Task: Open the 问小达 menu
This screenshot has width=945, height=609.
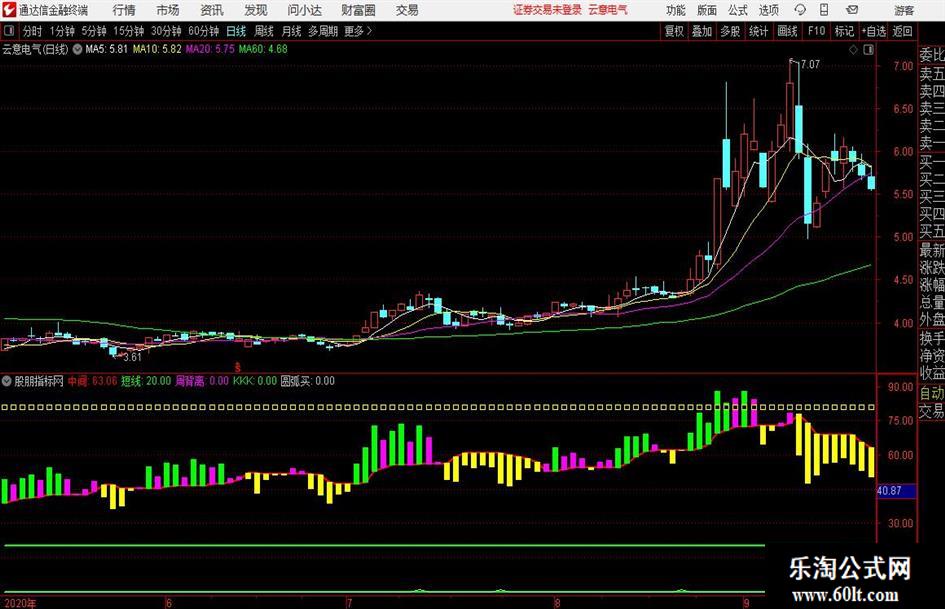Action: (304, 10)
